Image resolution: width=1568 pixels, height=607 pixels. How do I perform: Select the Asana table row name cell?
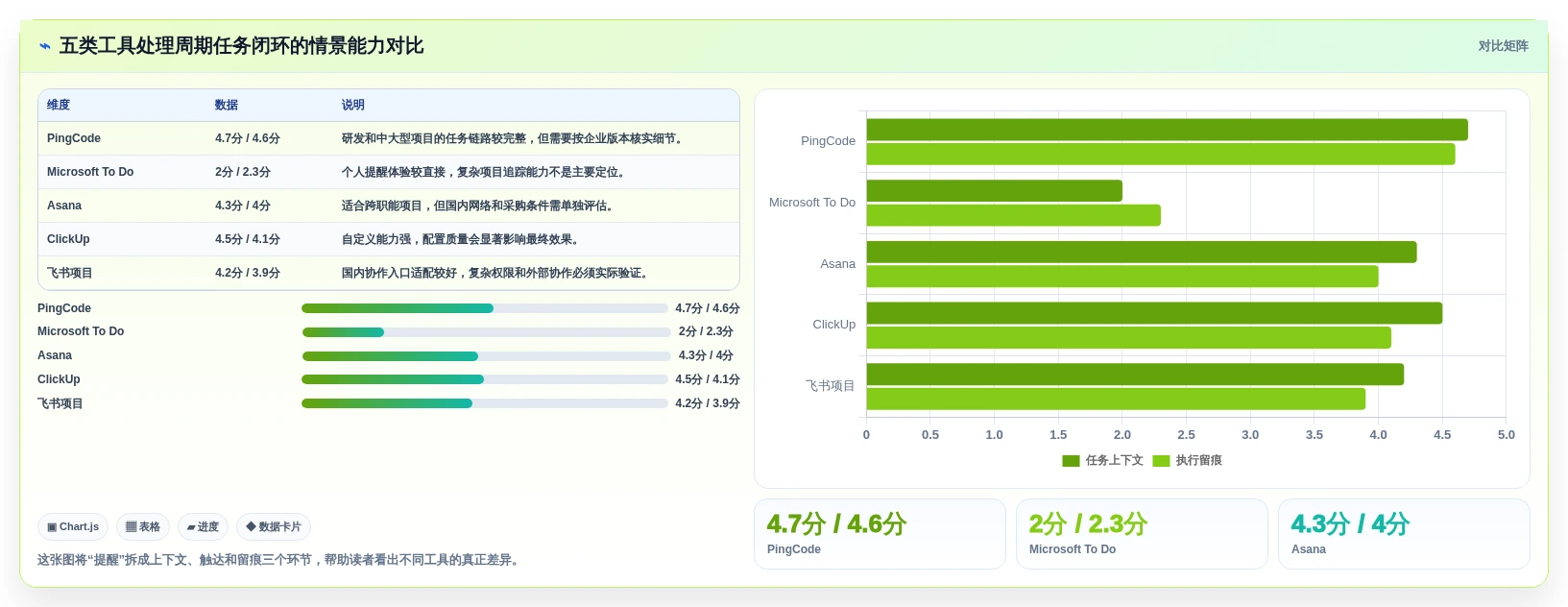point(64,206)
